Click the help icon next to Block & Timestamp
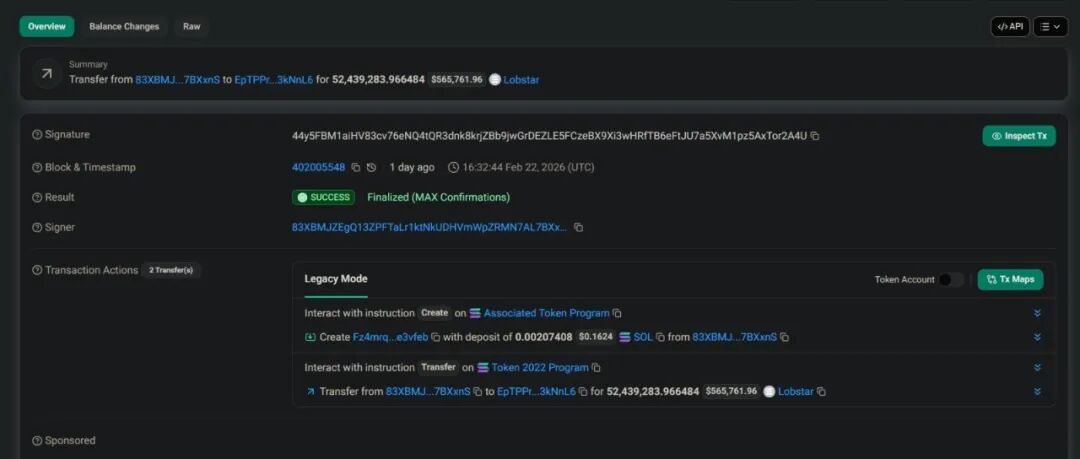Image resolution: width=1080 pixels, height=459 pixels. pos(37,167)
